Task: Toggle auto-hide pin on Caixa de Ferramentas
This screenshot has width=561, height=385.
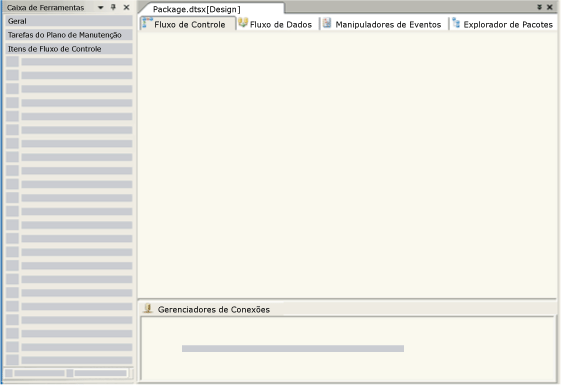Action: coord(113,7)
